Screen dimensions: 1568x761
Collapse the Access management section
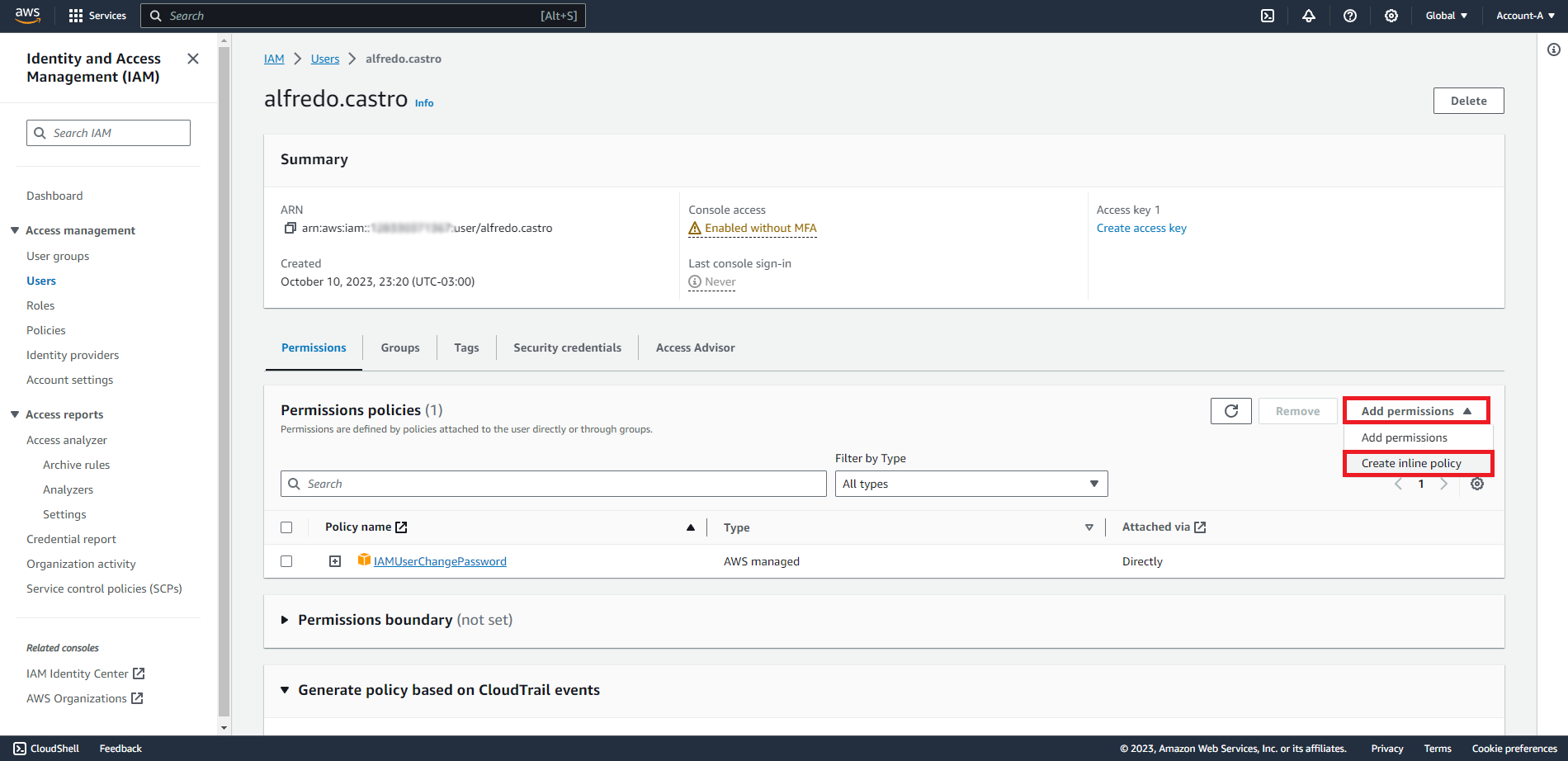15,230
